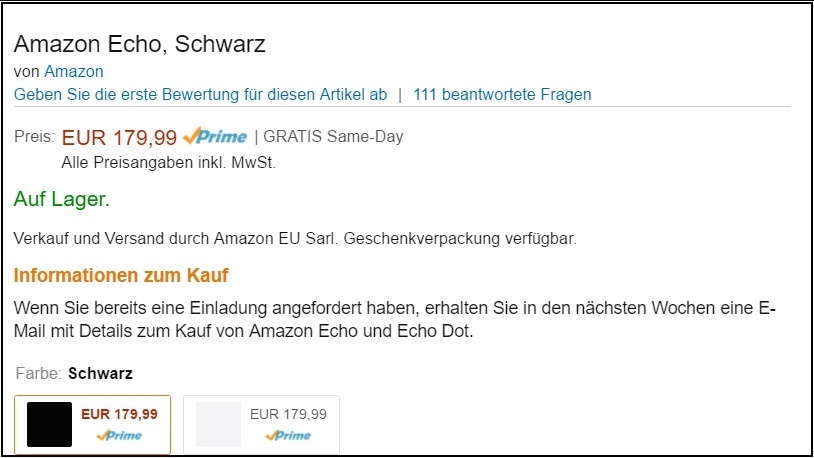Screen dimensions: 814x458
Task: Choose the white color swatch
Action: click(218, 424)
